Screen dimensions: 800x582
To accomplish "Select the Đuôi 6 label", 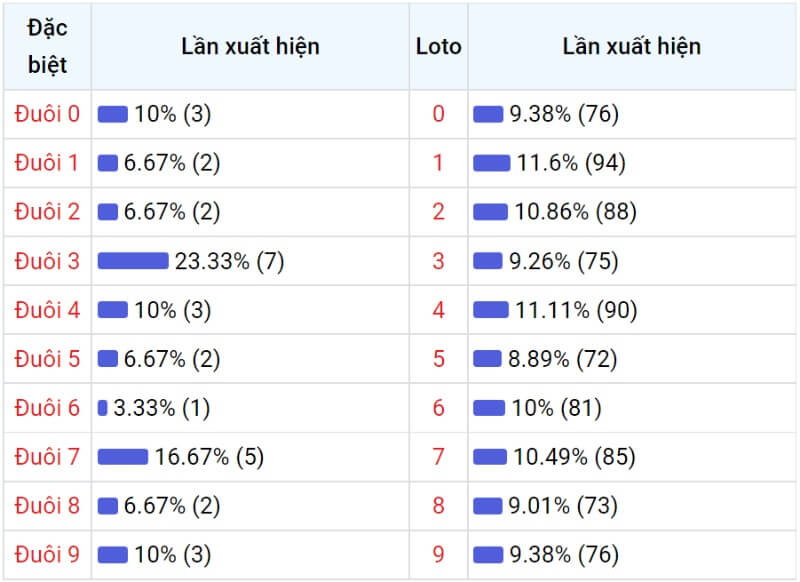I will click(x=47, y=408).
